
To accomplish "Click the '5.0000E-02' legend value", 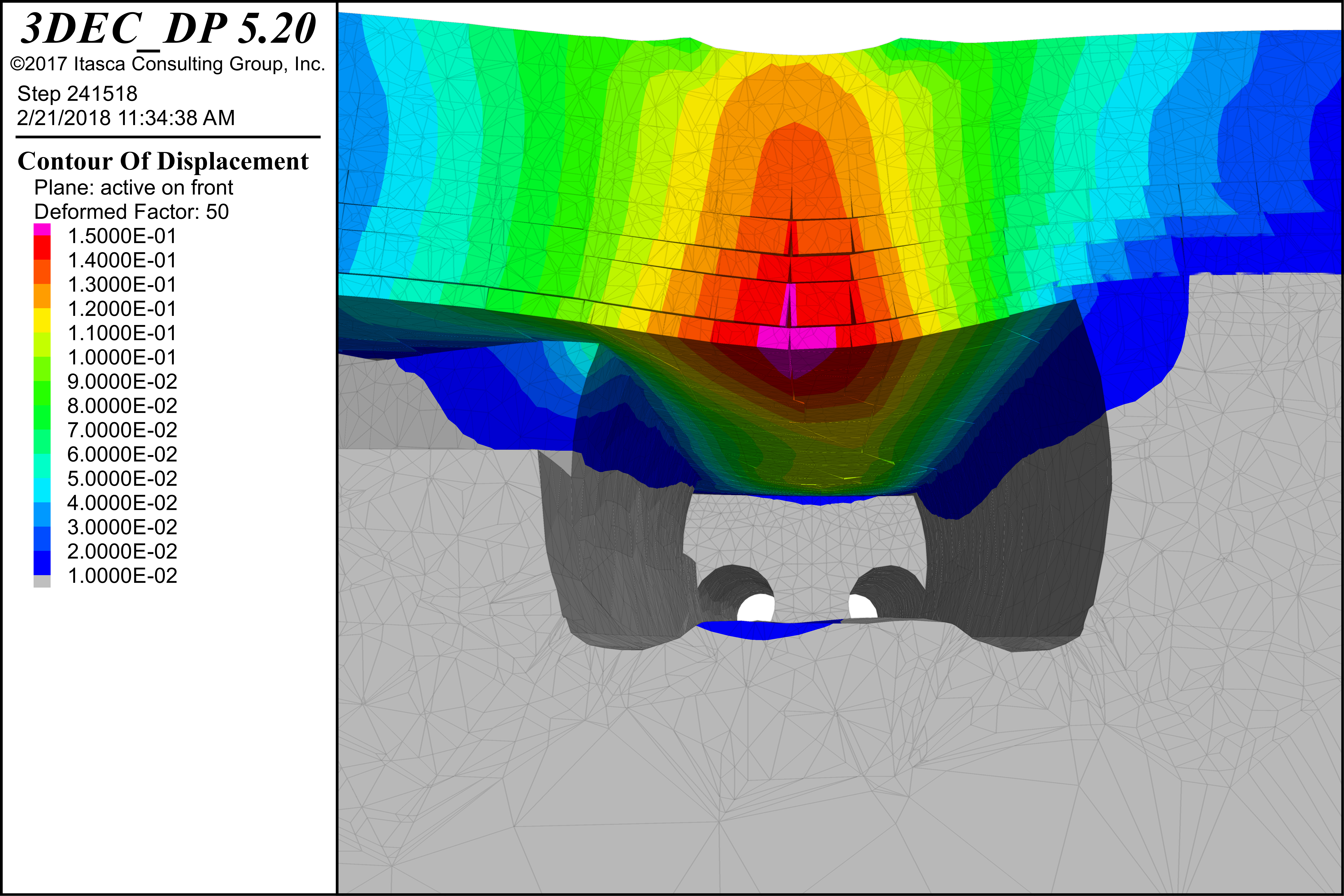I will pos(122,479).
